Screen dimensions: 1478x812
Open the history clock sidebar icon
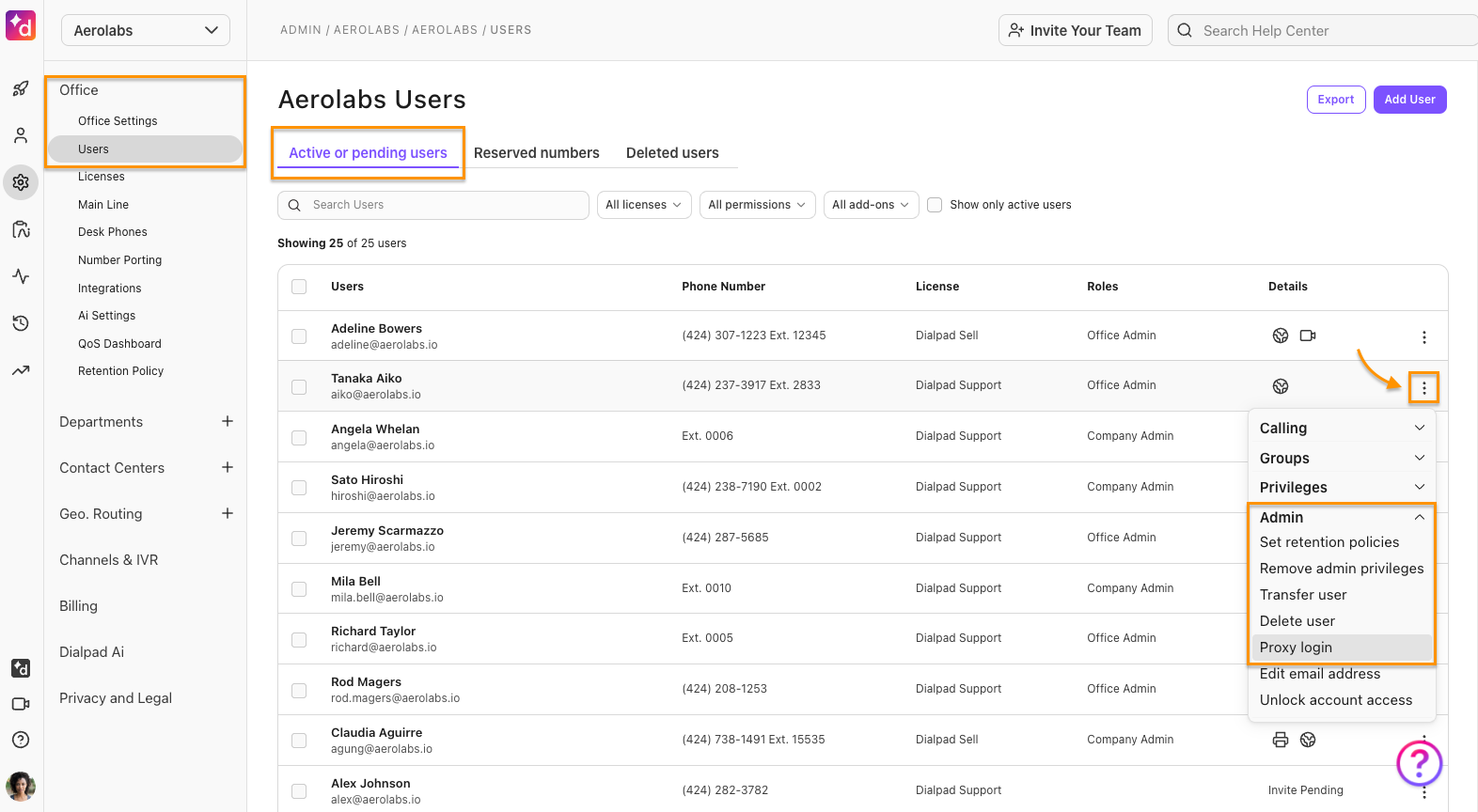tap(21, 323)
